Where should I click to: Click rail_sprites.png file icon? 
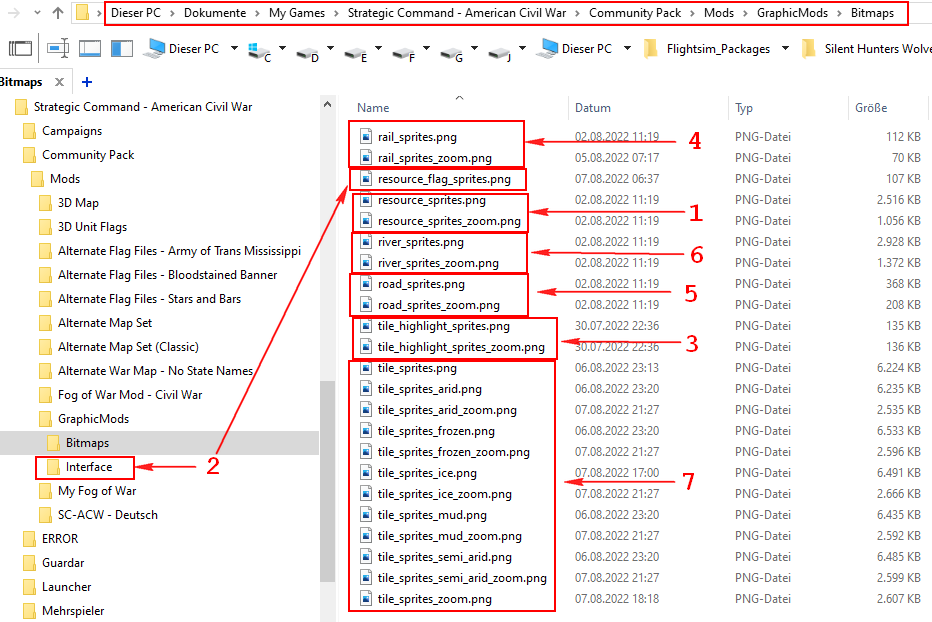[x=366, y=137]
